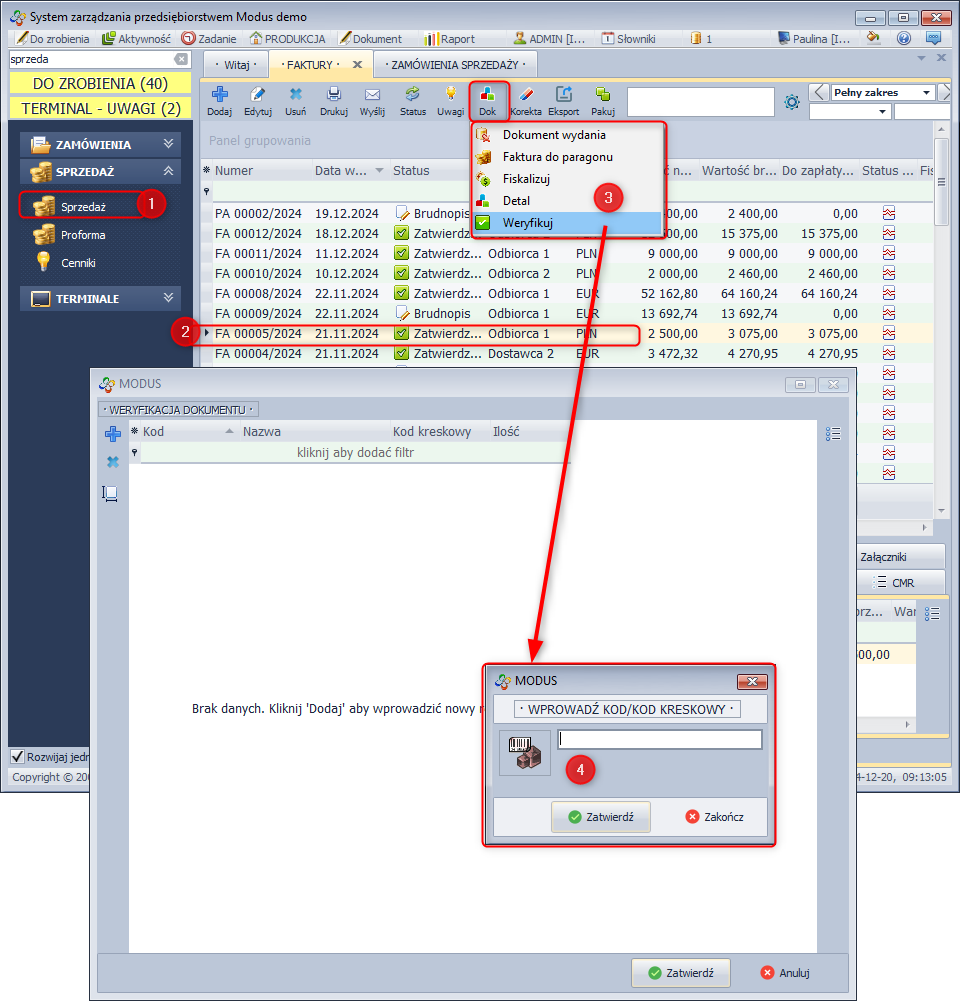Open the Załączniki tab on right panel

point(901,556)
